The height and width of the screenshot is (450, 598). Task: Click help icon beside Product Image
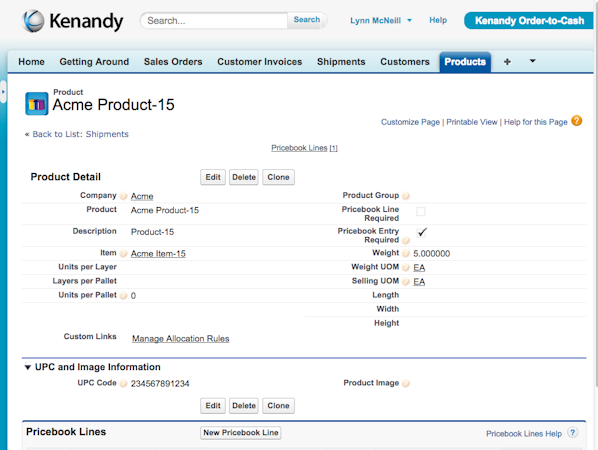coord(406,383)
